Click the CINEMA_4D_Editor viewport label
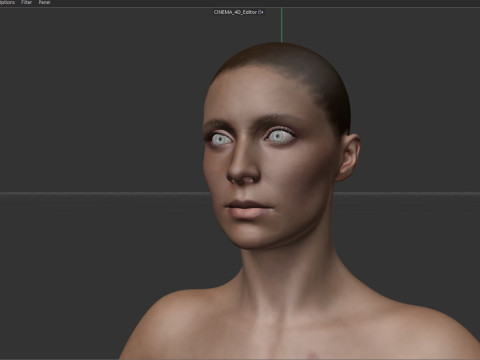 (x=235, y=12)
